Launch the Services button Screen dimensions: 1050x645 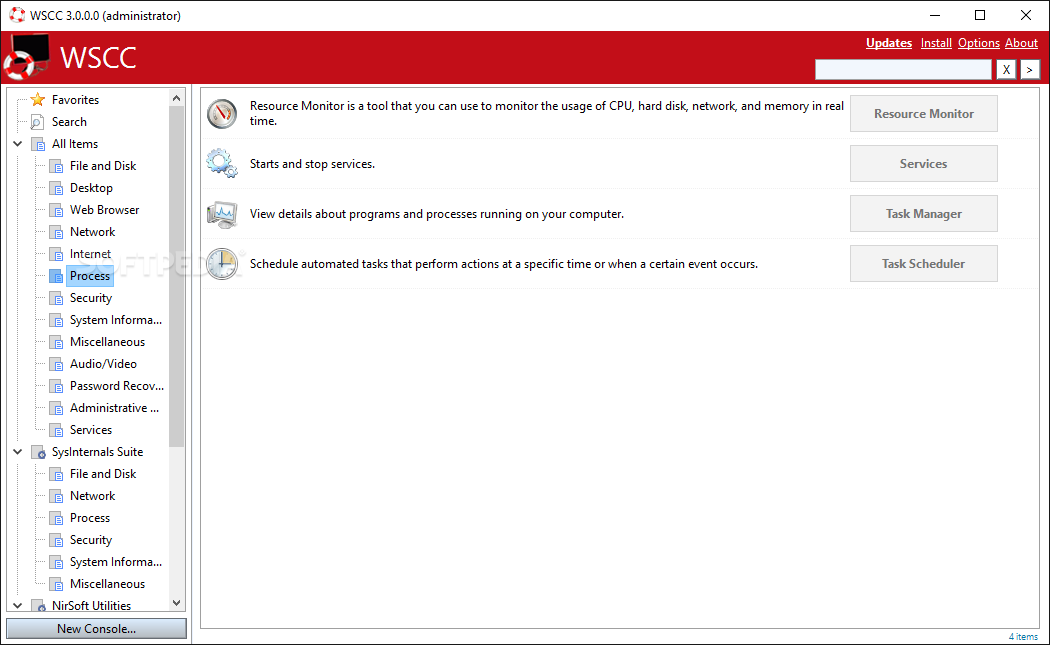923,163
